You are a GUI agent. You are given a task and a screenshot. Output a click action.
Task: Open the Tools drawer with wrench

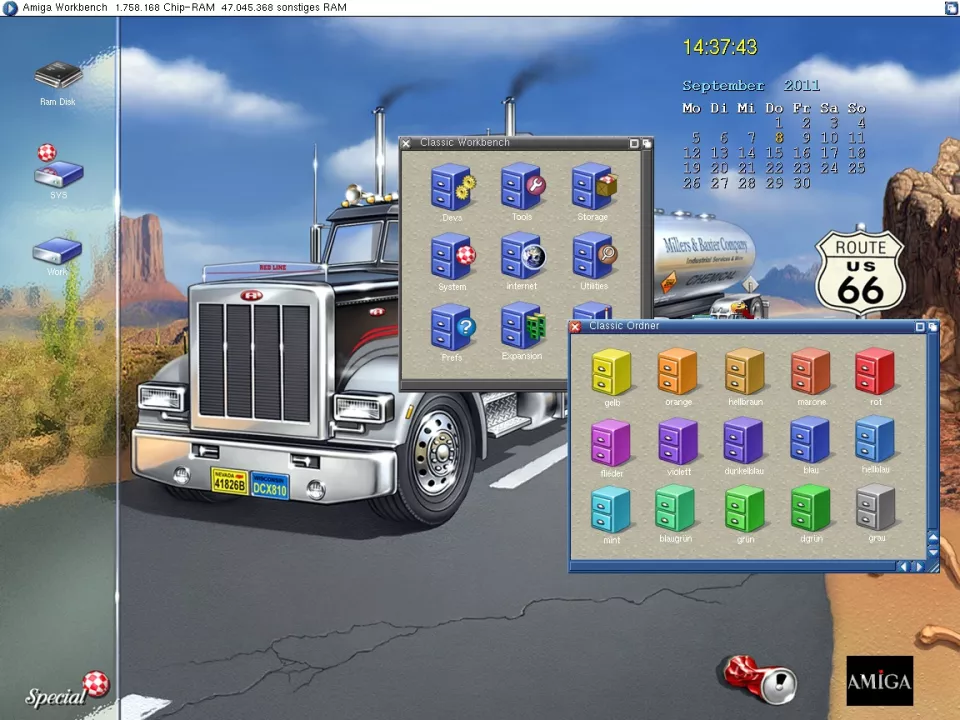(x=522, y=188)
